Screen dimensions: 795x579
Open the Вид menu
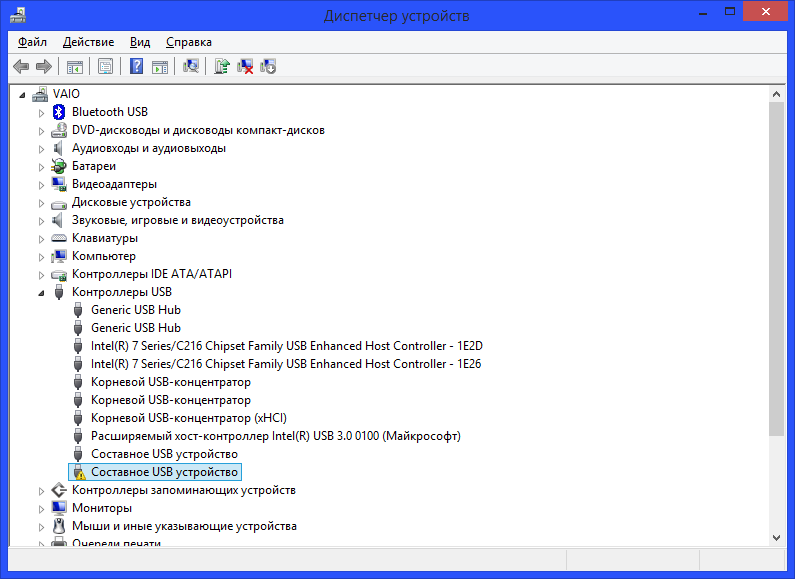tap(140, 42)
